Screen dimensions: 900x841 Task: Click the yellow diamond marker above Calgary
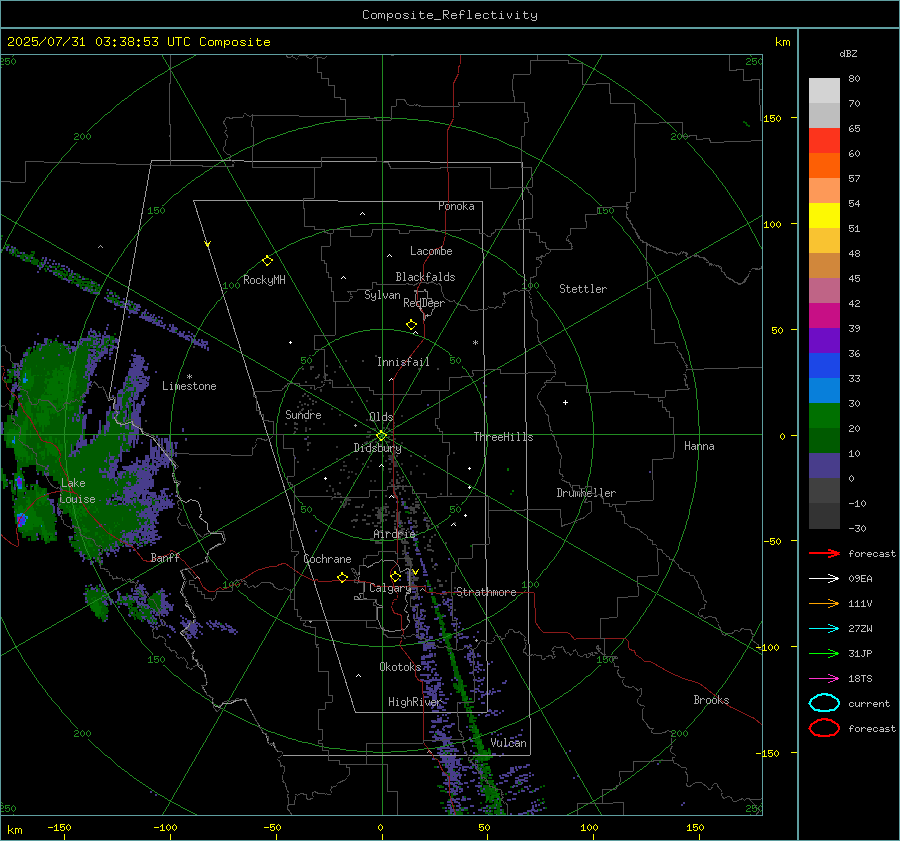(395, 576)
